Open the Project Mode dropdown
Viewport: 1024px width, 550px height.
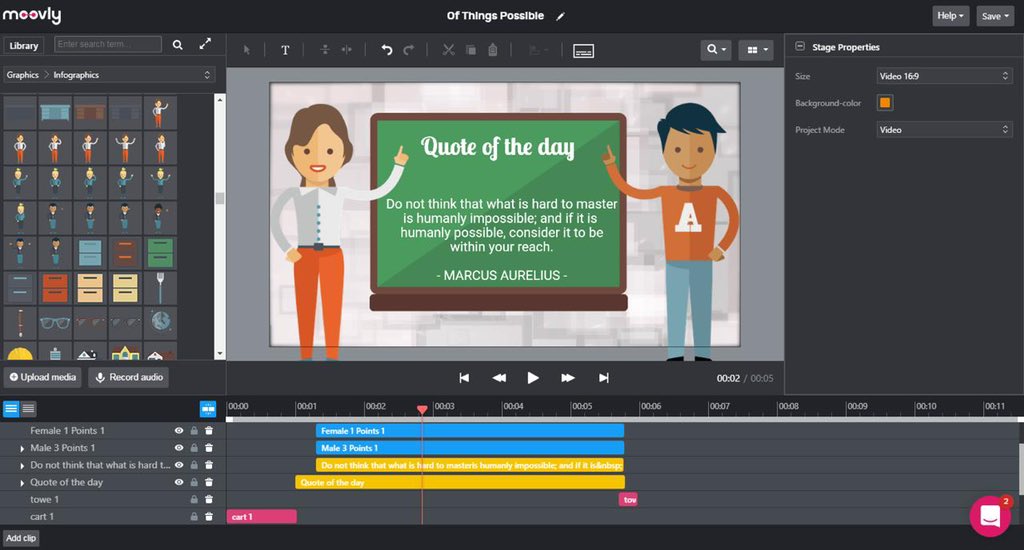tap(944, 130)
